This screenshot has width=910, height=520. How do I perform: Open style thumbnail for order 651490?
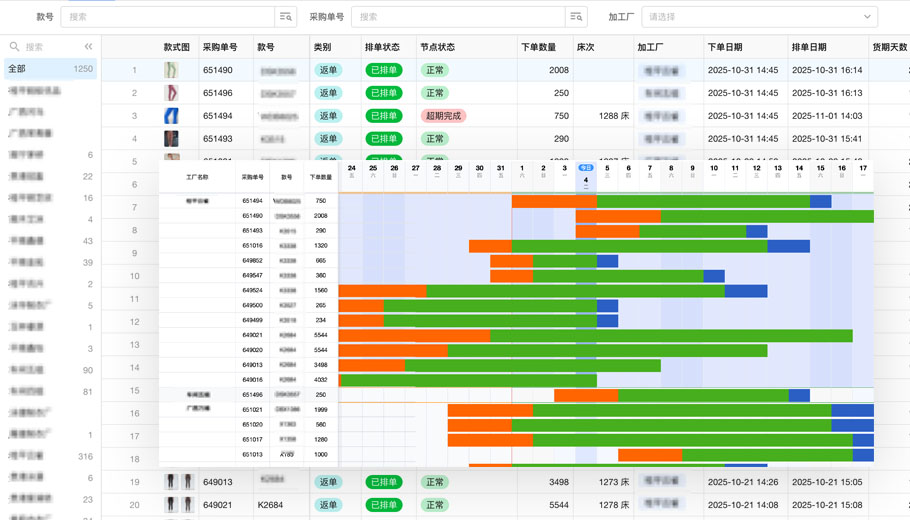pyautogui.click(x=172, y=71)
